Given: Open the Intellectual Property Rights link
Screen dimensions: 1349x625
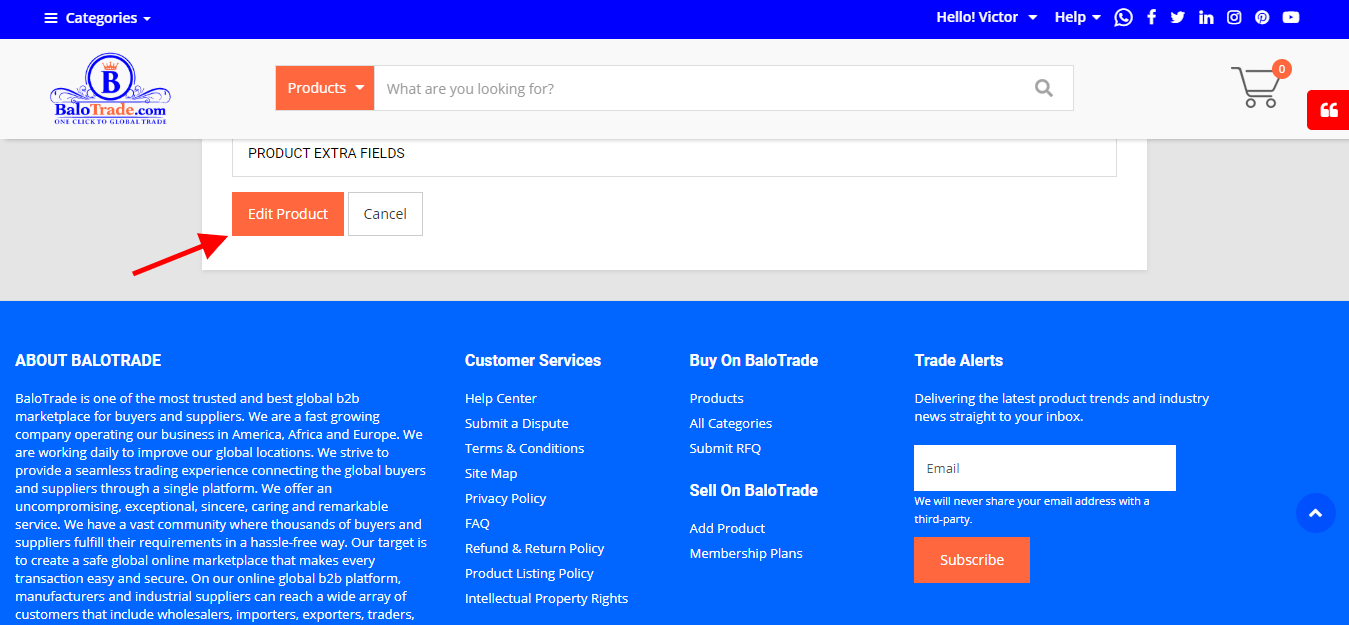Looking at the screenshot, I should (x=547, y=598).
